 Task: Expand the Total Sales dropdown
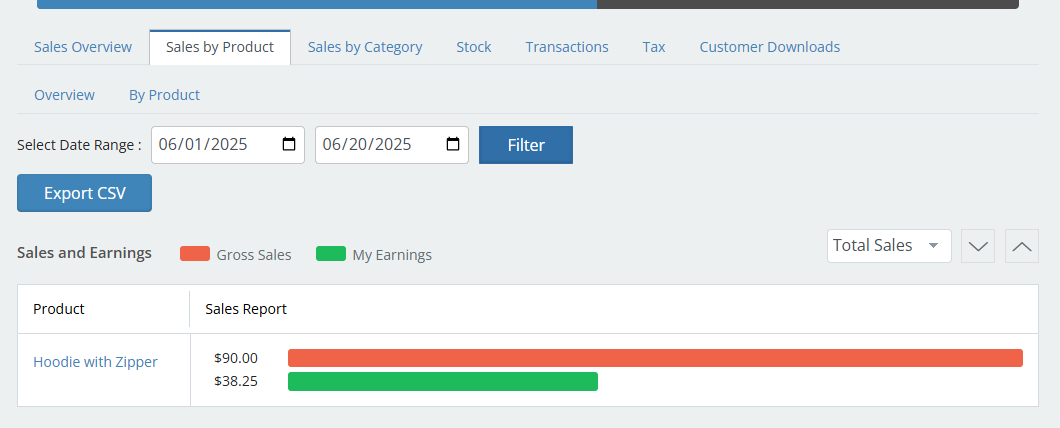point(888,246)
